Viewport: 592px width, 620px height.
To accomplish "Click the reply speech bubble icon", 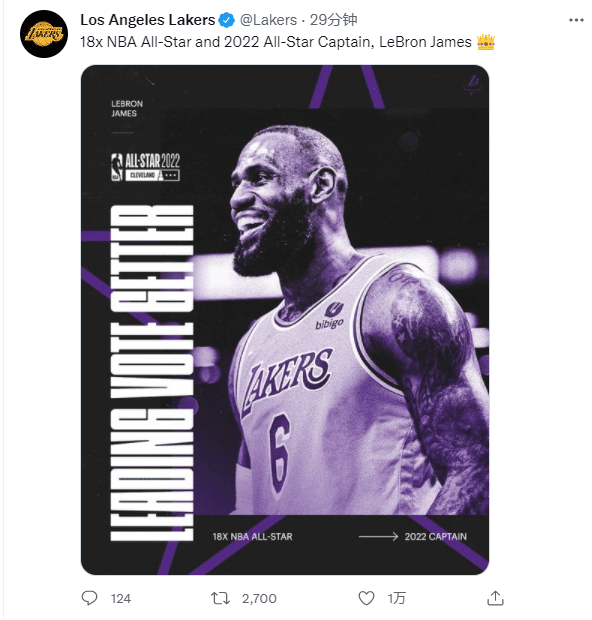I will point(89,598).
